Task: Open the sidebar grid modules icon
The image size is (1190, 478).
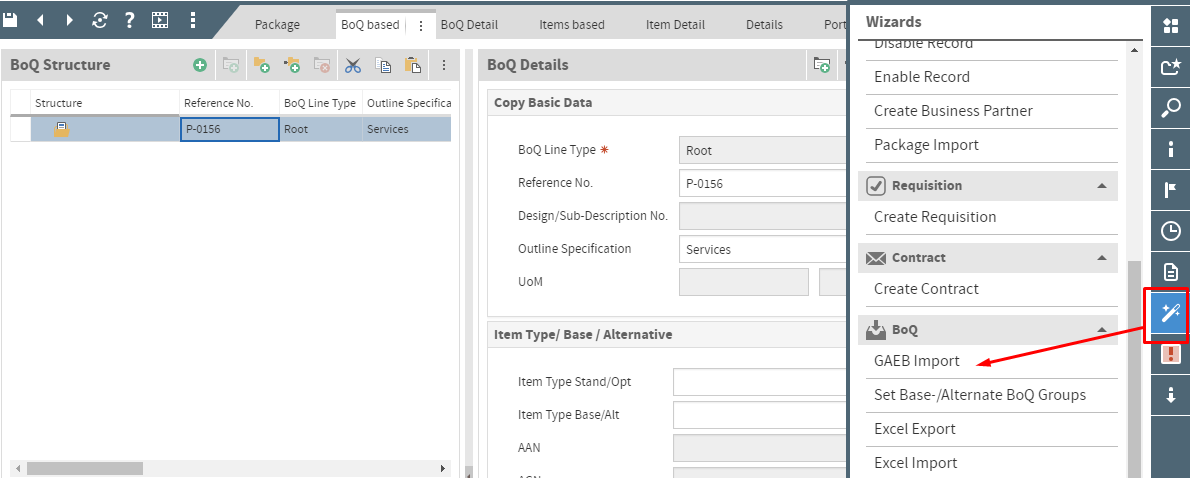Action: coord(1170,27)
